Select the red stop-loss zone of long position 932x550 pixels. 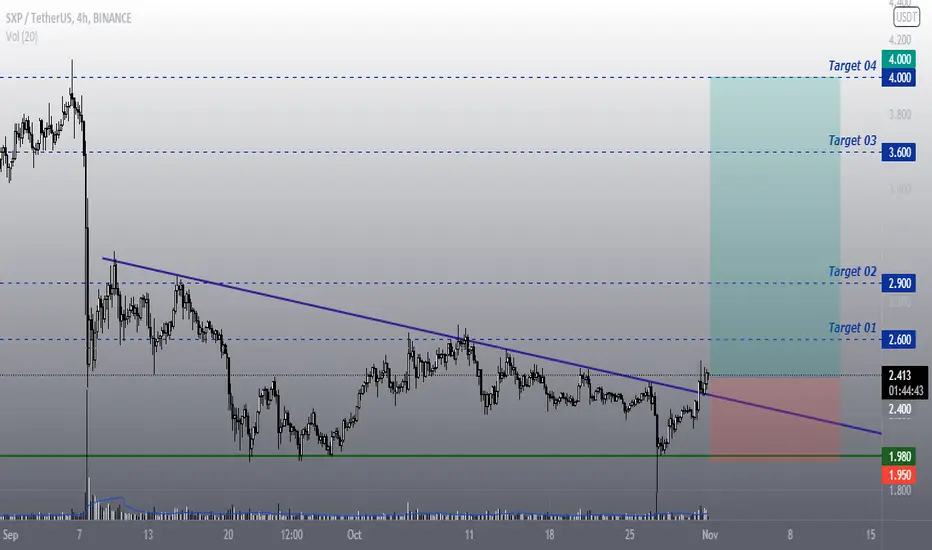pyautogui.click(x=775, y=418)
